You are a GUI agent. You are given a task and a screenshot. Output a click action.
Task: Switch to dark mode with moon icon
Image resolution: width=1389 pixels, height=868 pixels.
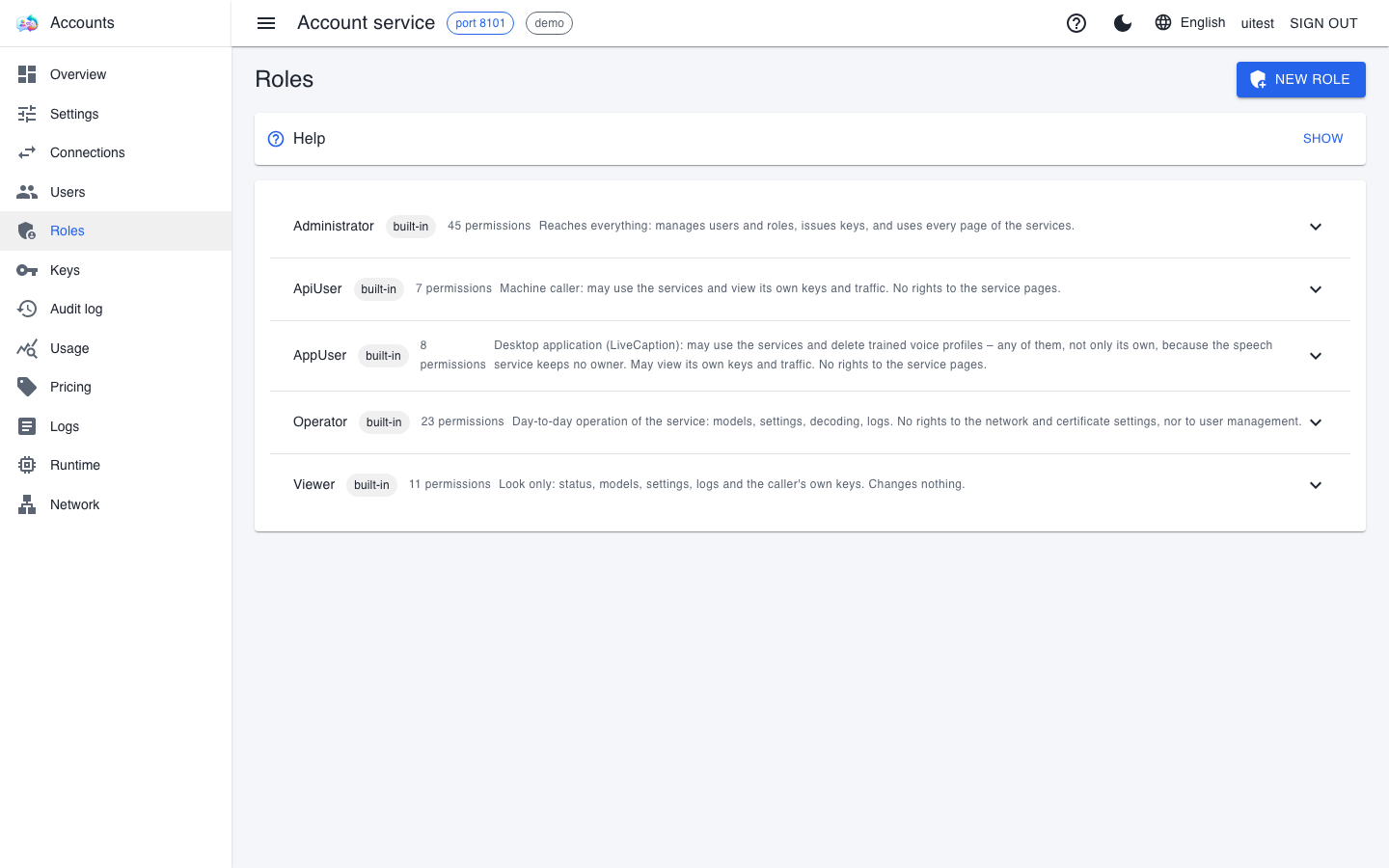coord(1123,23)
